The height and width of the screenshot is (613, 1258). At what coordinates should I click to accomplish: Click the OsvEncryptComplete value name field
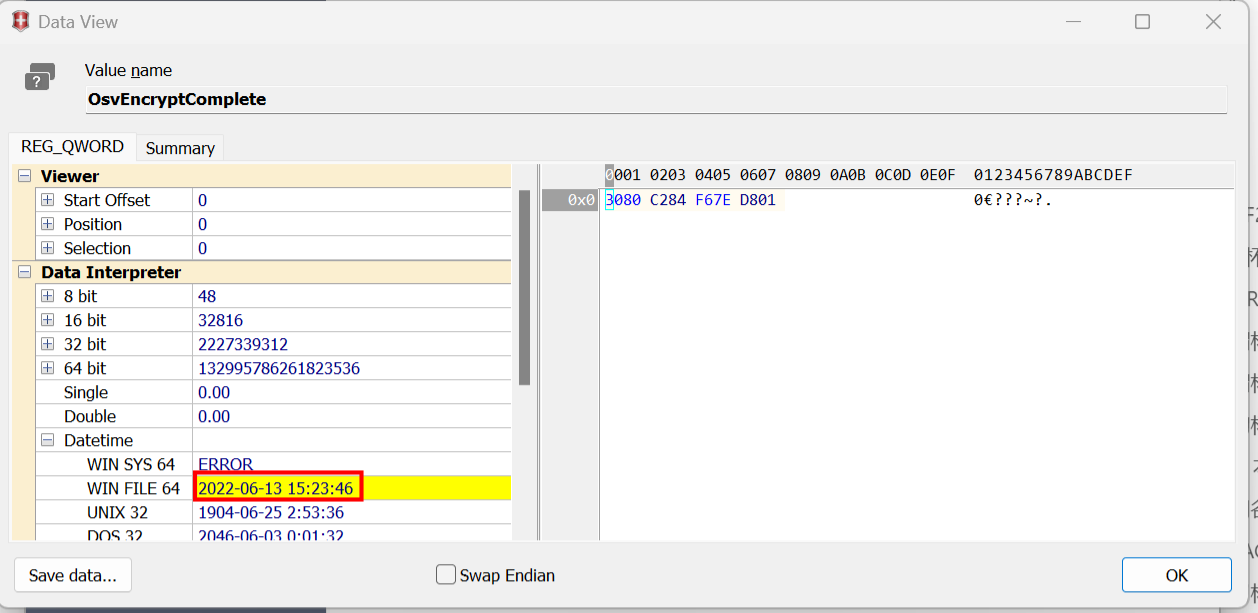pos(656,100)
